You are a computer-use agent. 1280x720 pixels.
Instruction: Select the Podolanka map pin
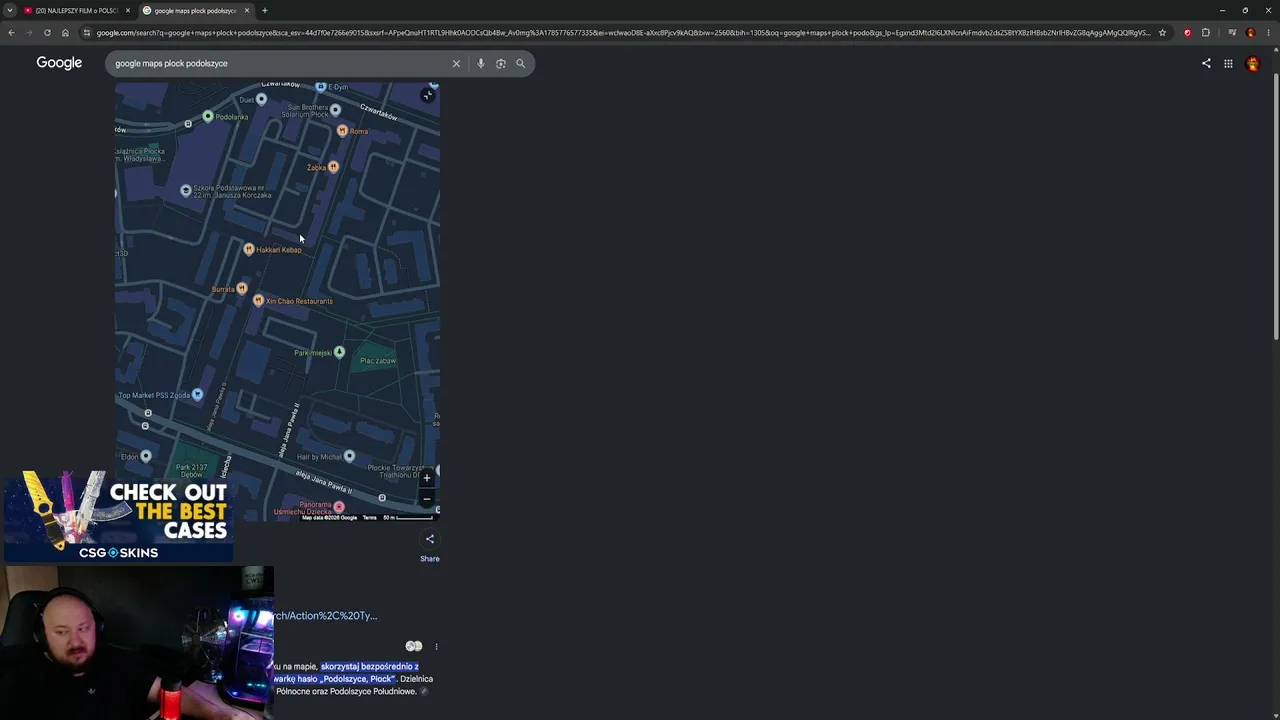click(208, 116)
